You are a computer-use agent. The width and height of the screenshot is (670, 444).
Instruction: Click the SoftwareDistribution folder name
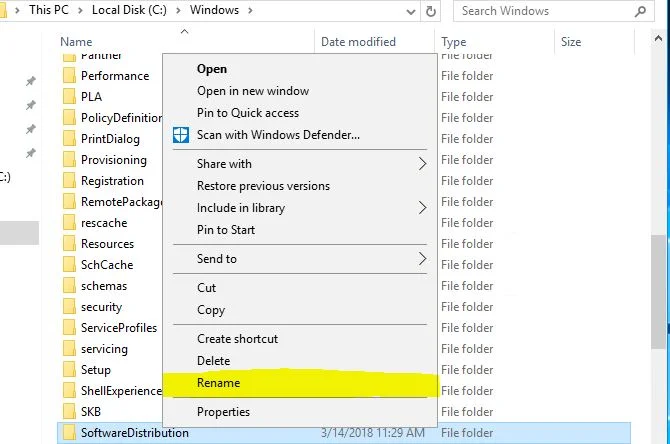[135, 433]
